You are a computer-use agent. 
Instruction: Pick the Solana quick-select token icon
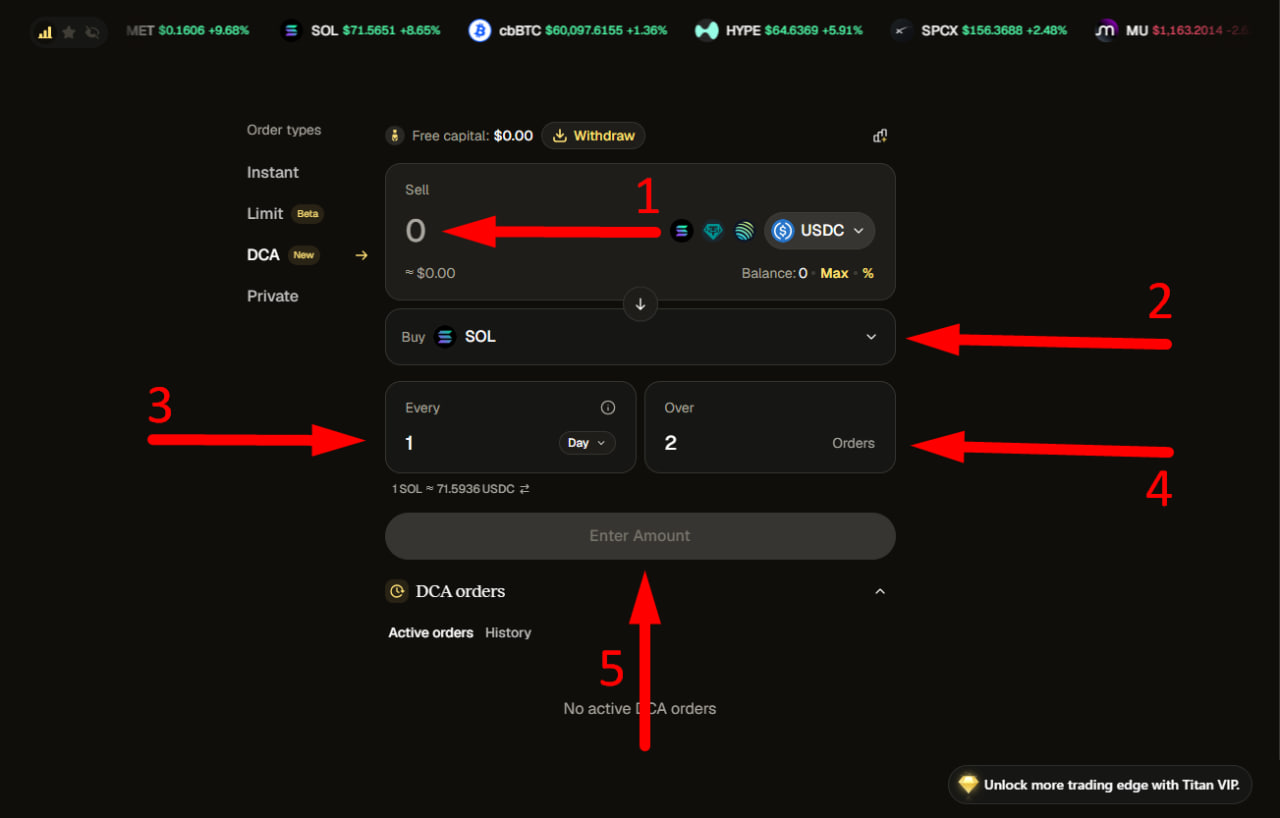[x=682, y=231]
